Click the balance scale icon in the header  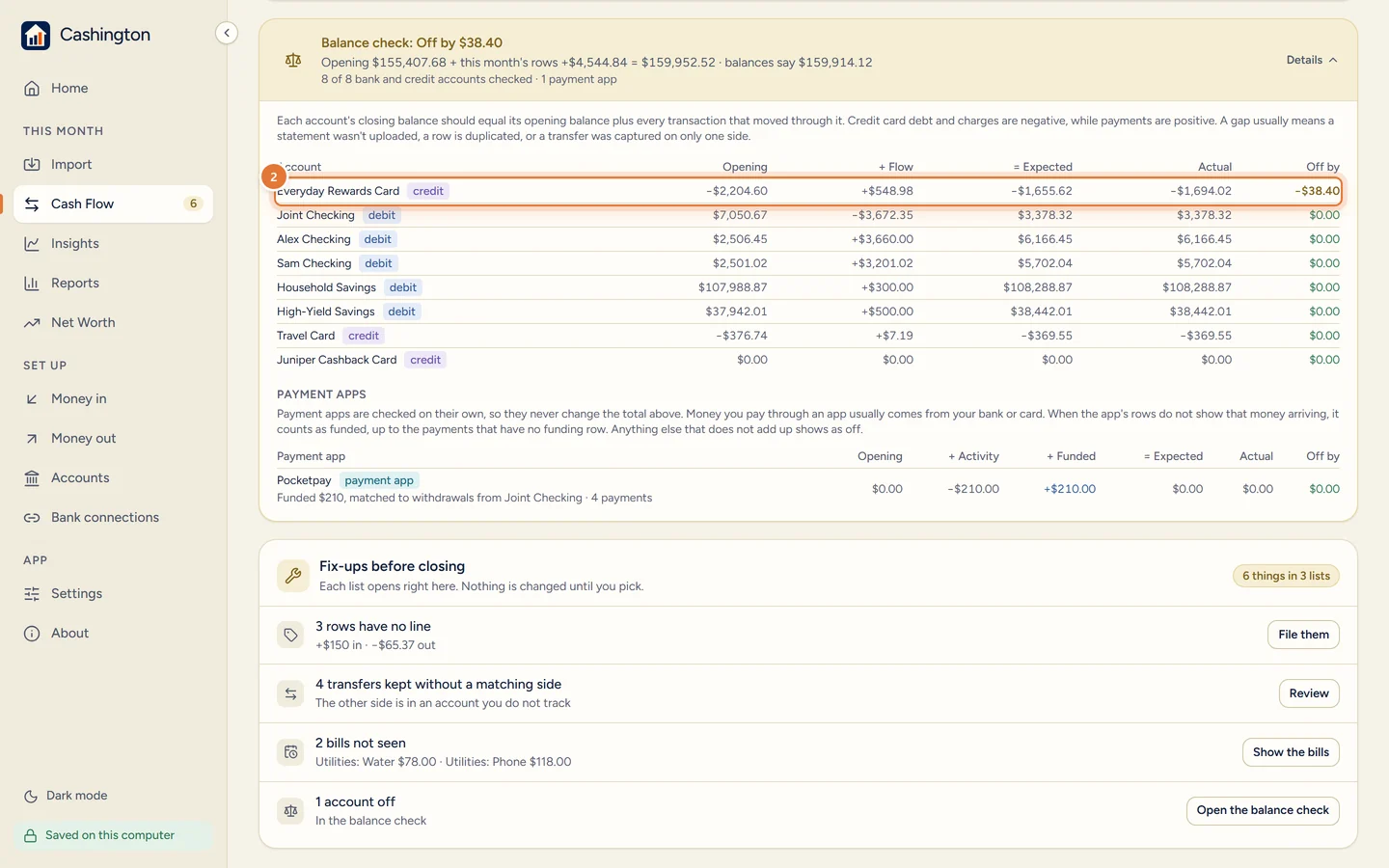point(293,60)
